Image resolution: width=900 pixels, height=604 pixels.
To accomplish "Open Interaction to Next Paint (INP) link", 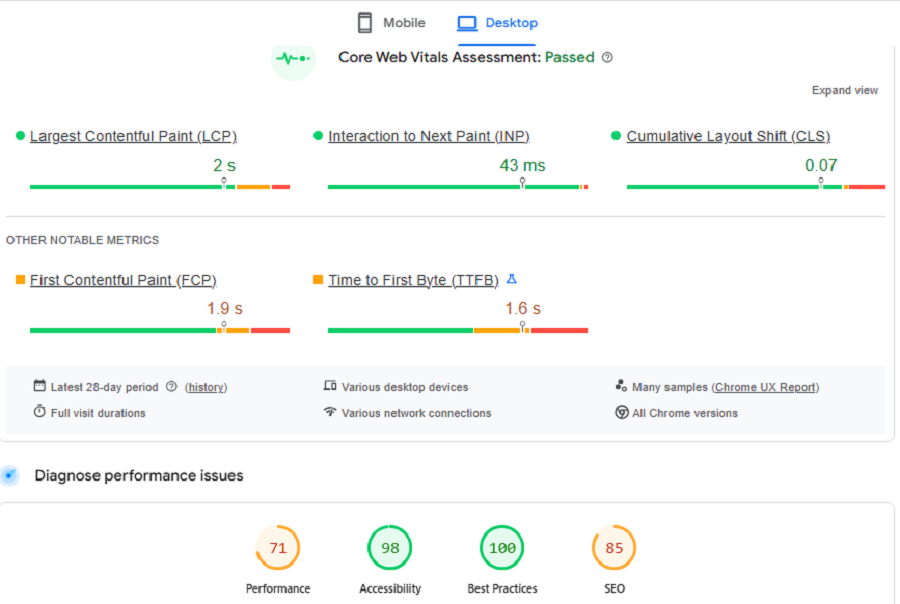I will (428, 136).
